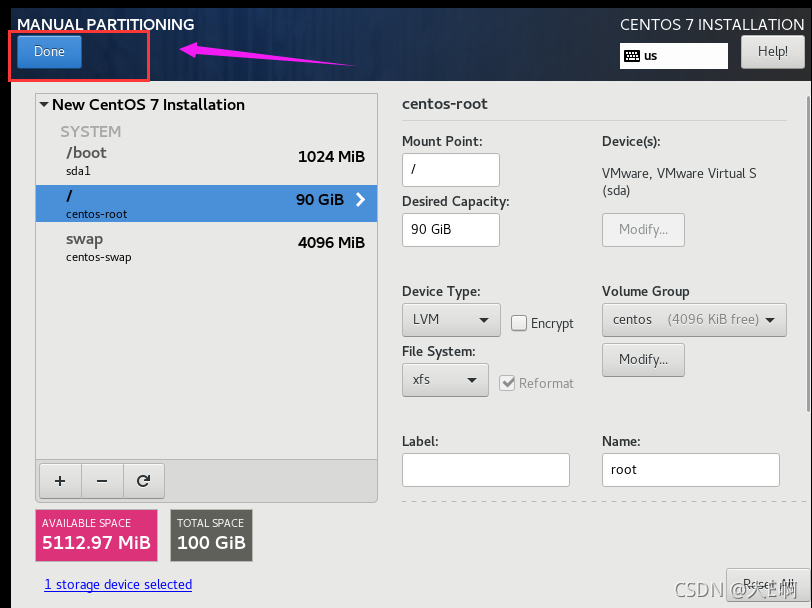Image resolution: width=812 pixels, height=608 pixels.
Task: Click Modify under Volume Group
Action: [x=643, y=360]
